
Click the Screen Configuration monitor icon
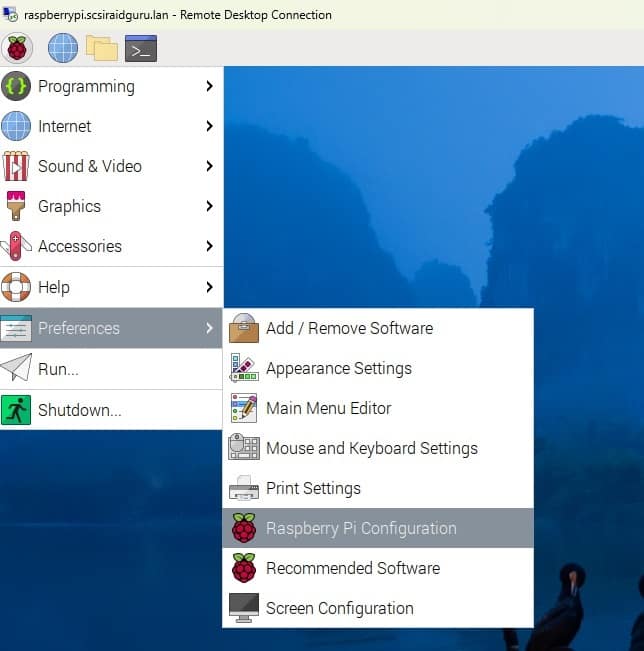[x=244, y=608]
